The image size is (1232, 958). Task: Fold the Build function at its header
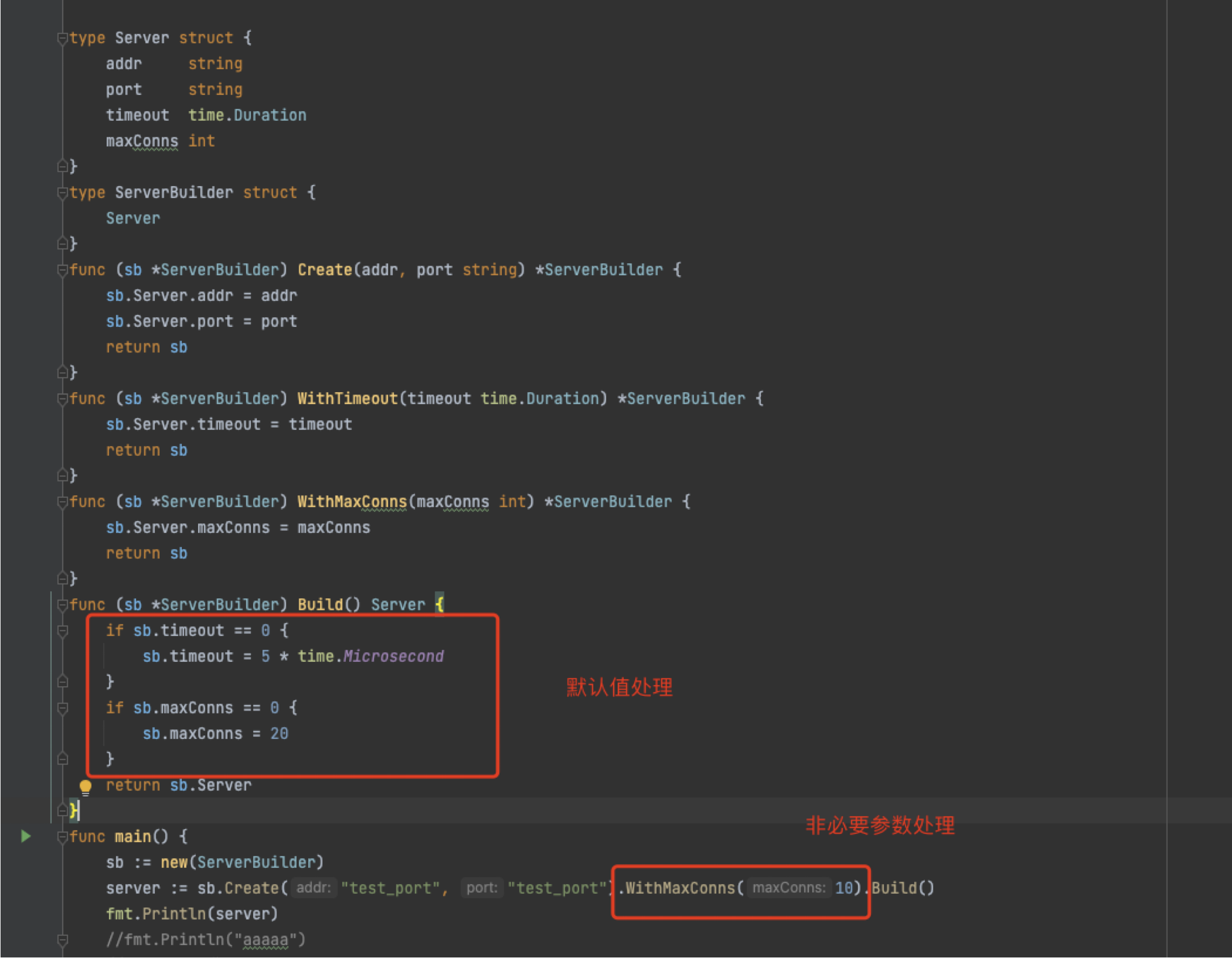[x=62, y=605]
